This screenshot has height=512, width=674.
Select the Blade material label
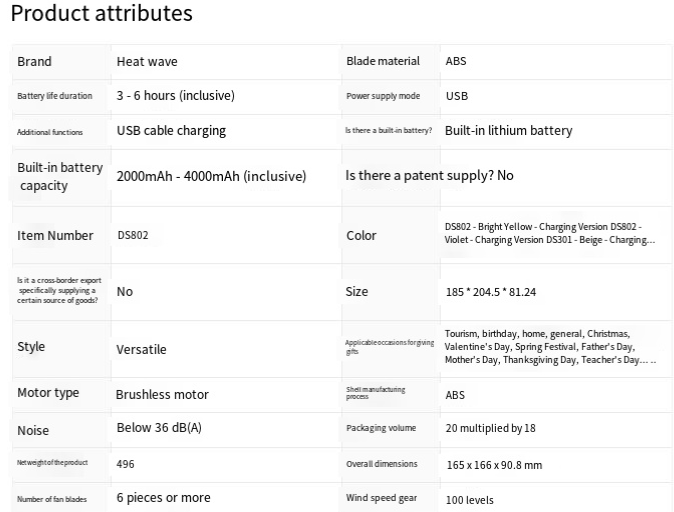tap(383, 61)
